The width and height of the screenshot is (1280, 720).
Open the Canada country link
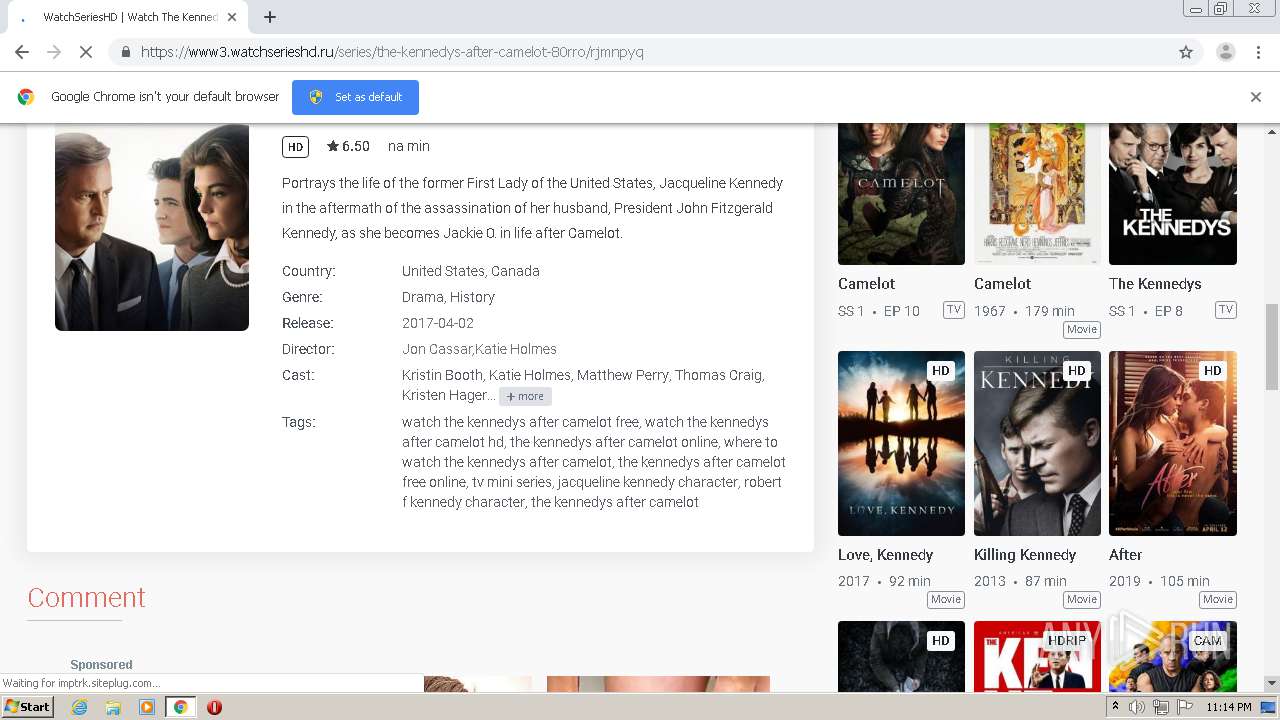coord(515,271)
